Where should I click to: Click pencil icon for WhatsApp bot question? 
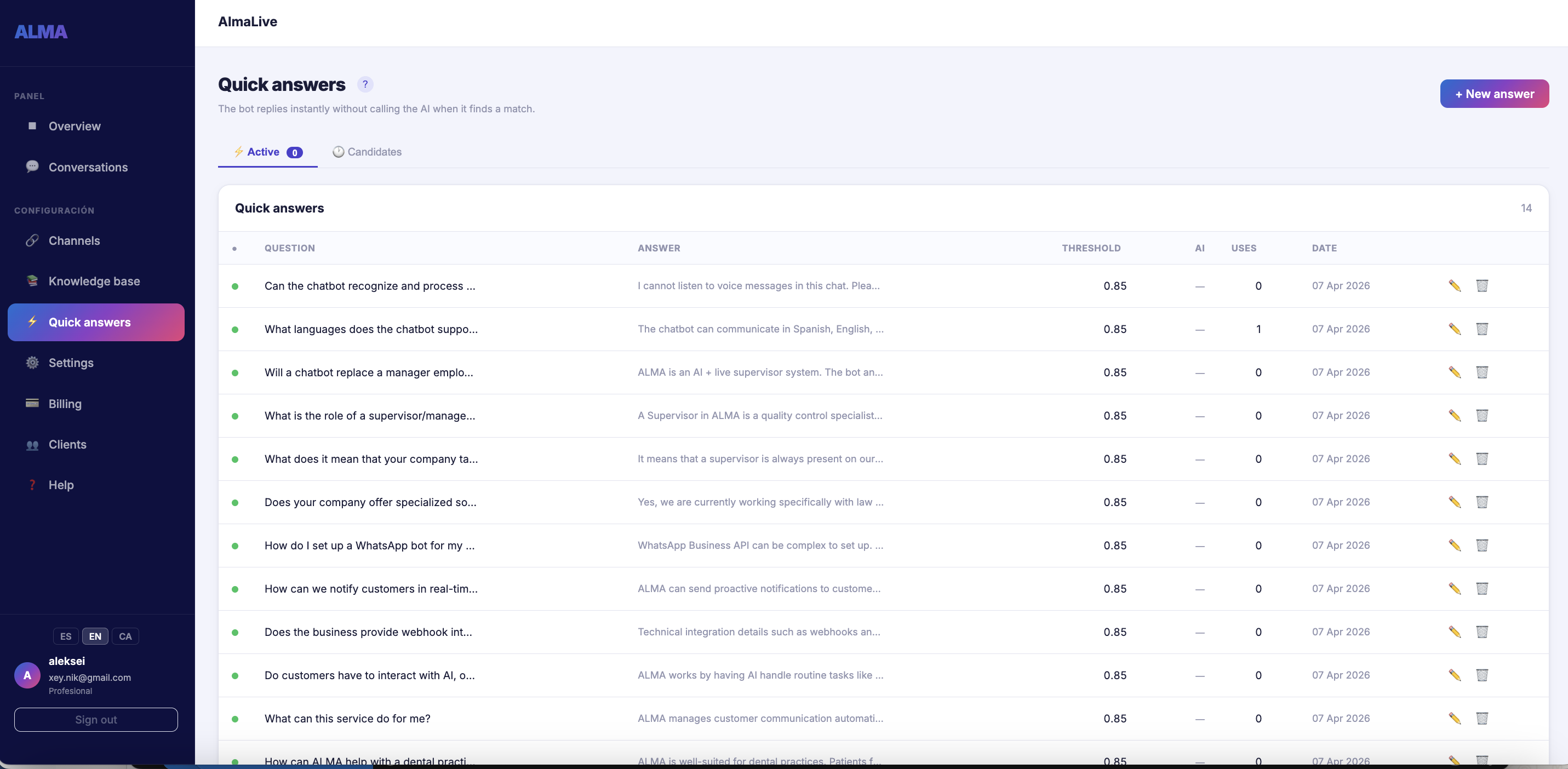[1454, 546]
